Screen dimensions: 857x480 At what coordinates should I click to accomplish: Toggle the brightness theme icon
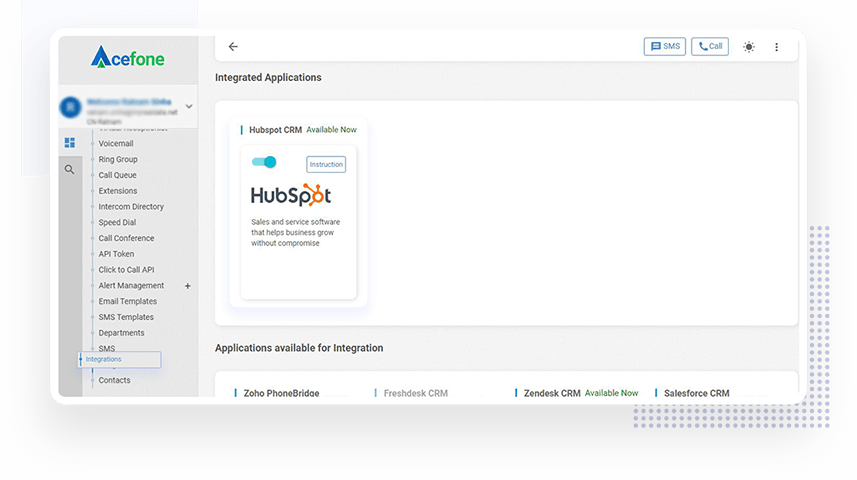[x=749, y=46]
